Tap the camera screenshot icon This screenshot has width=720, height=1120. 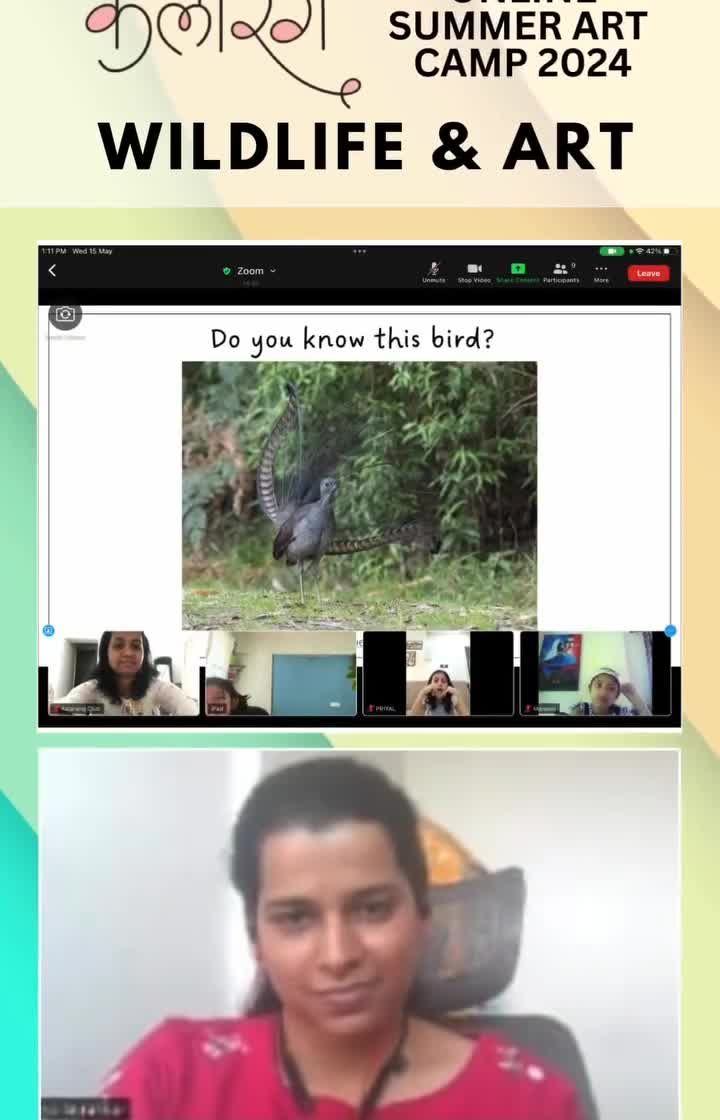point(65,315)
